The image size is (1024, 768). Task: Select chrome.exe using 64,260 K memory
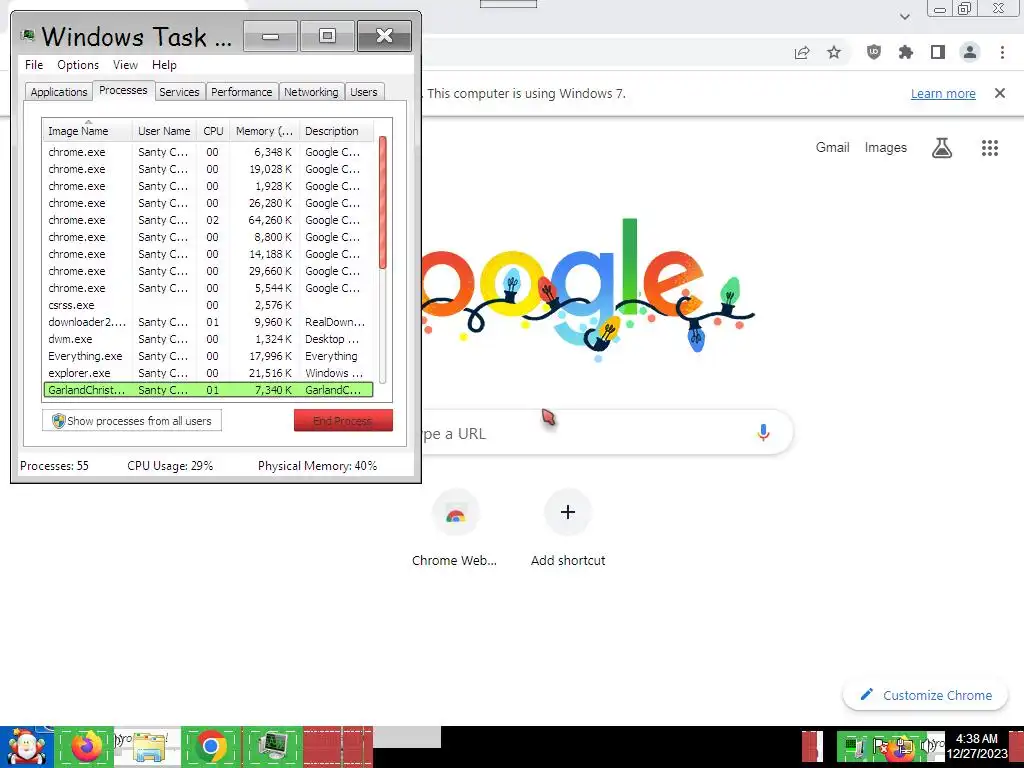click(208, 220)
